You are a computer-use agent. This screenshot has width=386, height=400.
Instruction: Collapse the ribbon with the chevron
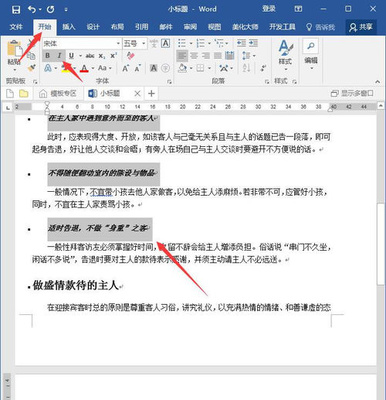pos(377,81)
